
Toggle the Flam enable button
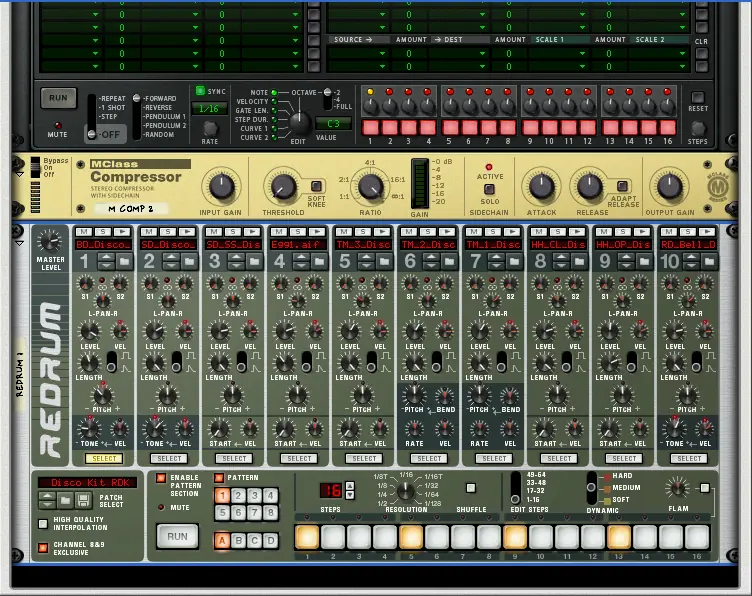pyautogui.click(x=705, y=488)
